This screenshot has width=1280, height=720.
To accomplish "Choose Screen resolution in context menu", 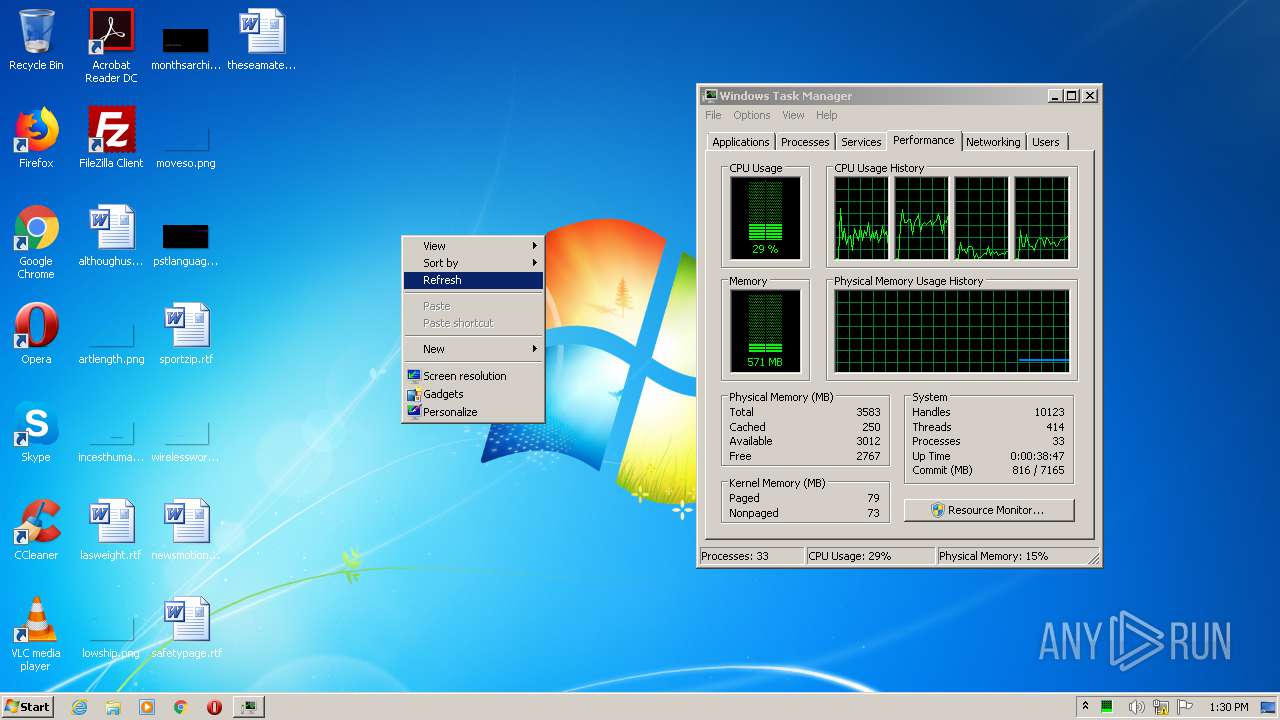I will pyautogui.click(x=473, y=376).
